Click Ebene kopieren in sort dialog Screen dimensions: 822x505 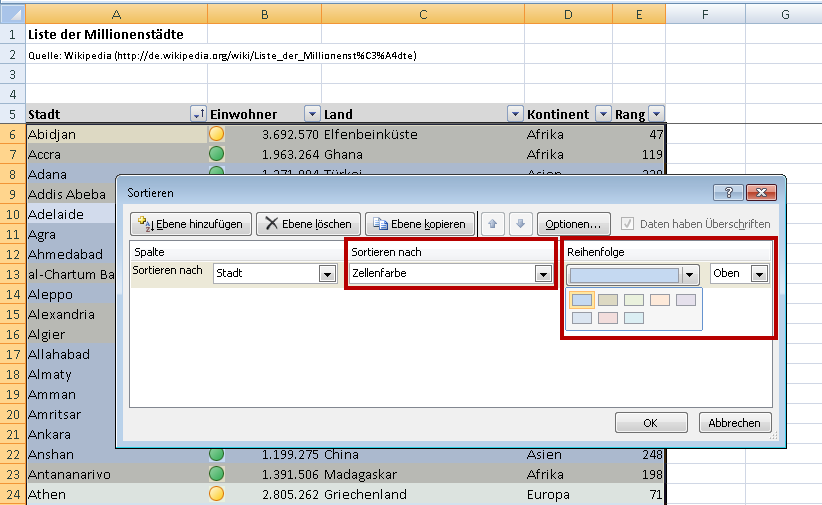(419, 224)
